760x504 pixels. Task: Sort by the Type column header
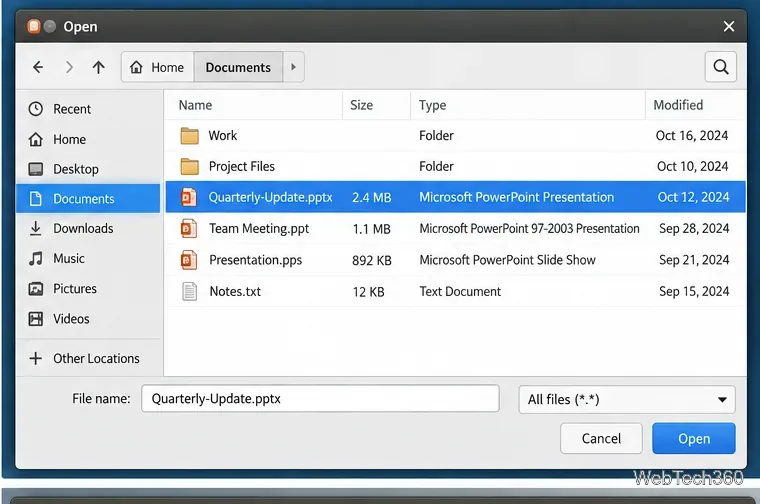pos(432,105)
